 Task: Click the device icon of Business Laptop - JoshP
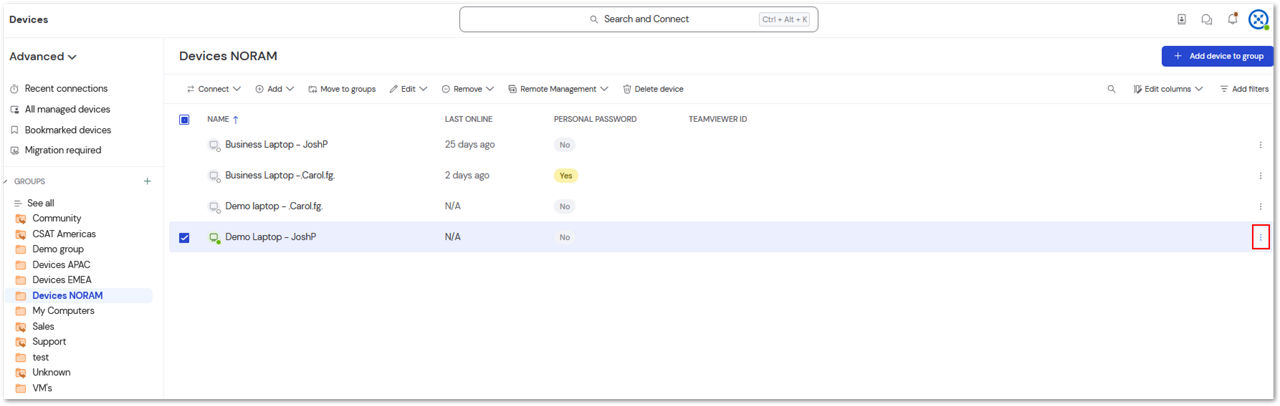[214, 145]
